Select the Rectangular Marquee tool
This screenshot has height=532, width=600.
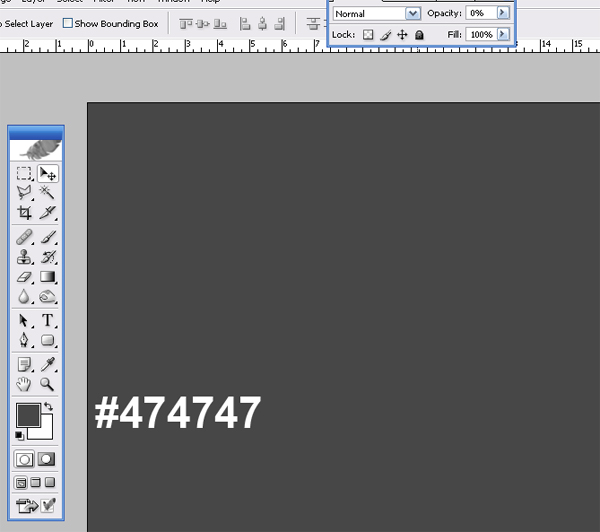pos(24,173)
